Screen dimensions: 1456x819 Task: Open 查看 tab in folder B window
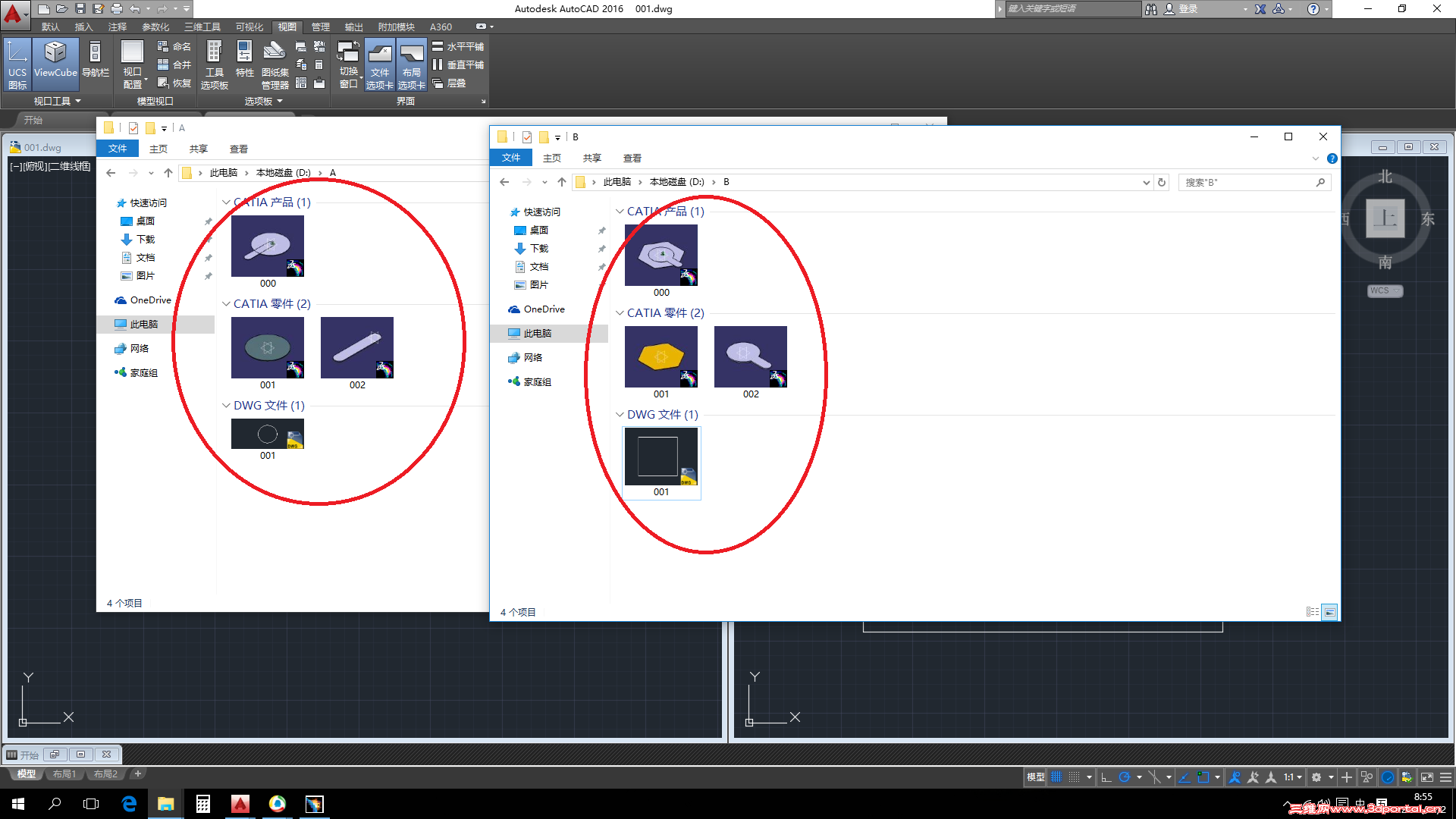pyautogui.click(x=632, y=158)
